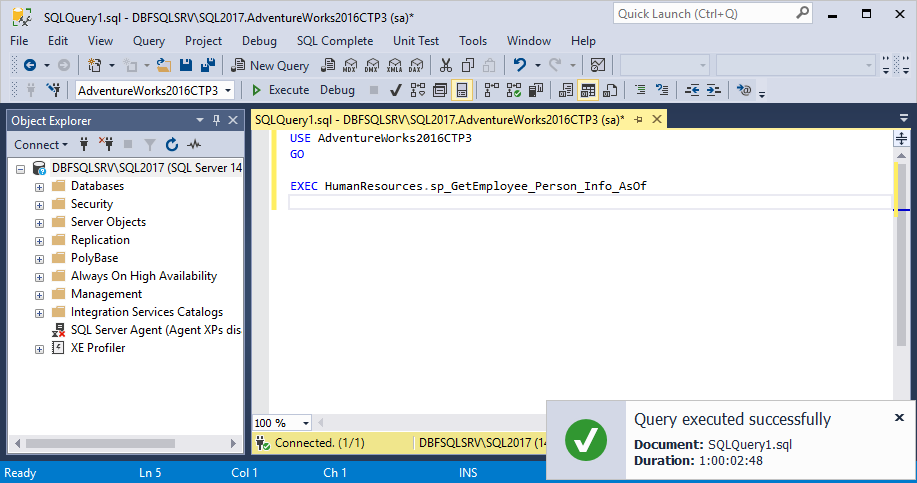917x483 pixels.
Task: Toggle Include Client Statistics
Action: pyautogui.click(x=536, y=90)
